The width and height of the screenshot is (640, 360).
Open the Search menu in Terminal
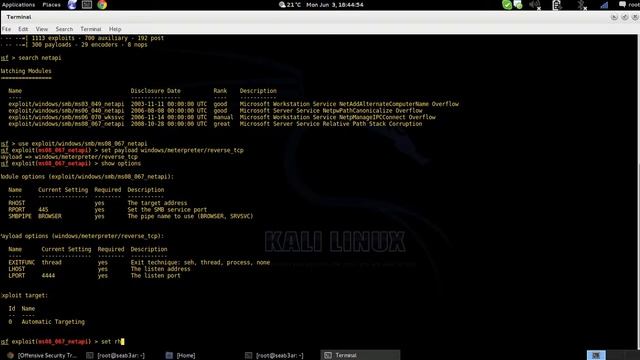pyautogui.click(x=64, y=29)
